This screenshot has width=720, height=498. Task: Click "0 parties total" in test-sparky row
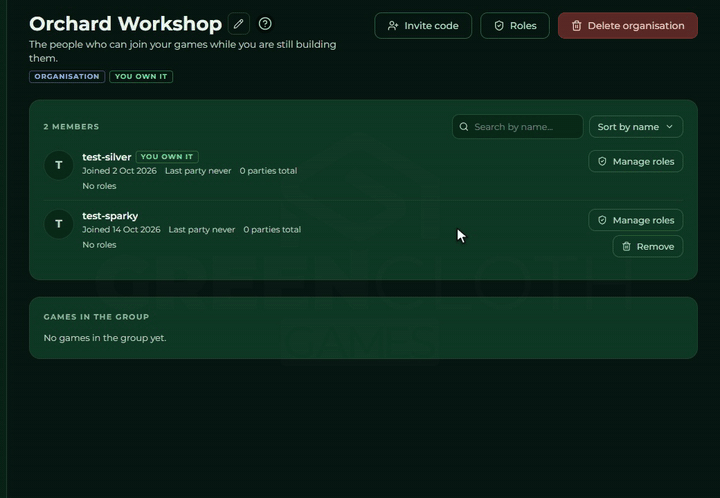click(272, 229)
